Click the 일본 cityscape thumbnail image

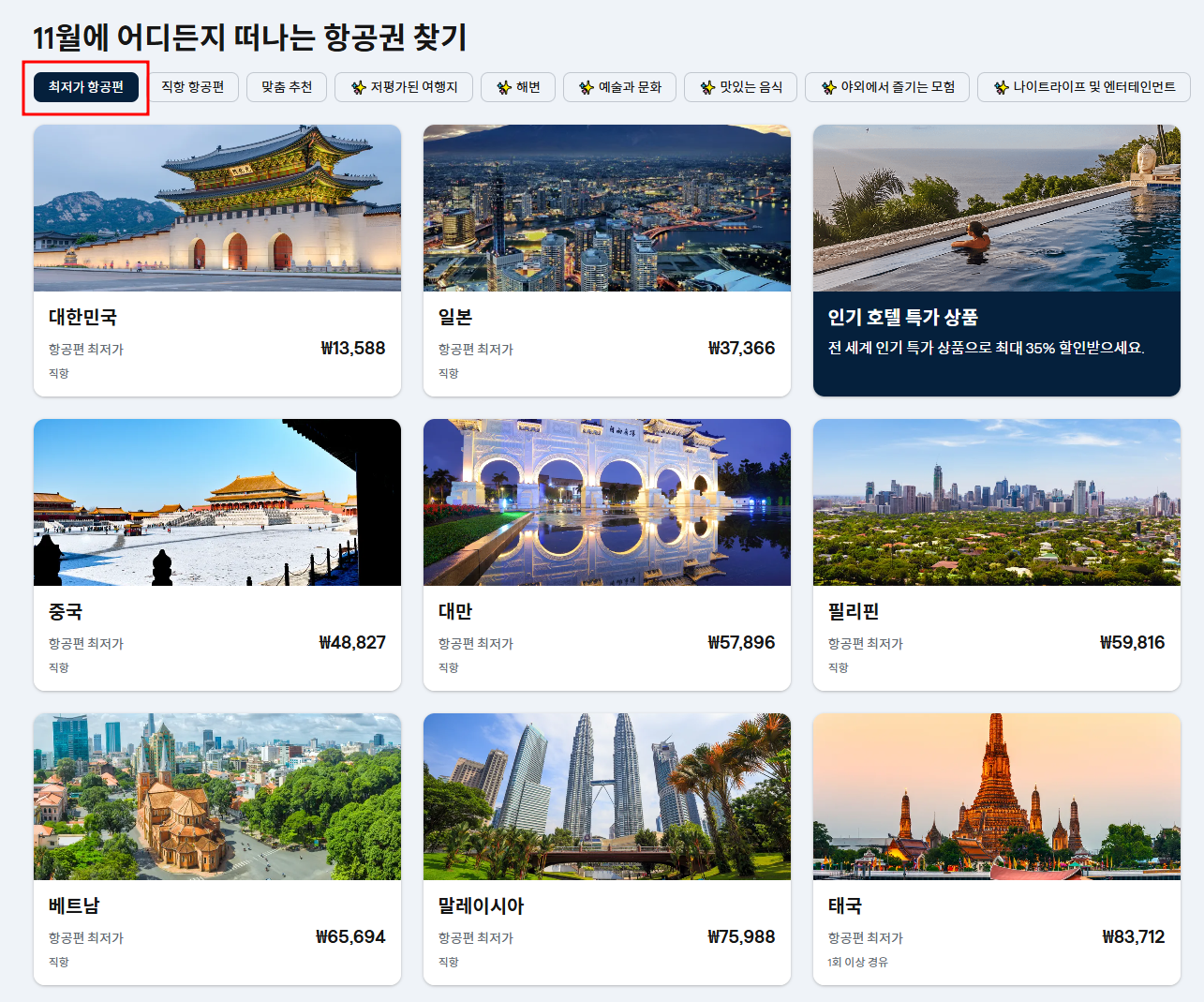tap(607, 208)
